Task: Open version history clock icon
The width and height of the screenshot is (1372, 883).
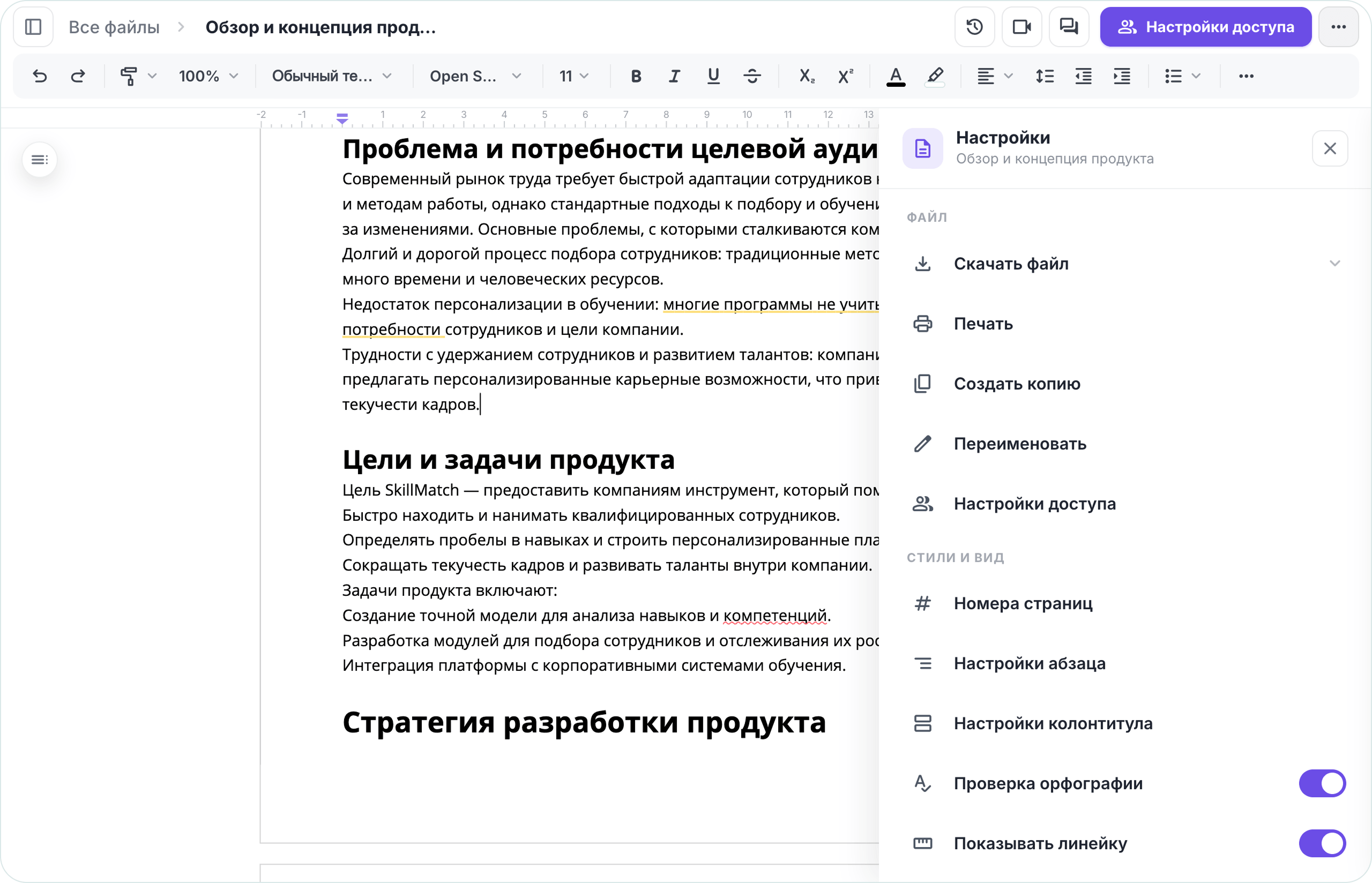Action: 975,27
